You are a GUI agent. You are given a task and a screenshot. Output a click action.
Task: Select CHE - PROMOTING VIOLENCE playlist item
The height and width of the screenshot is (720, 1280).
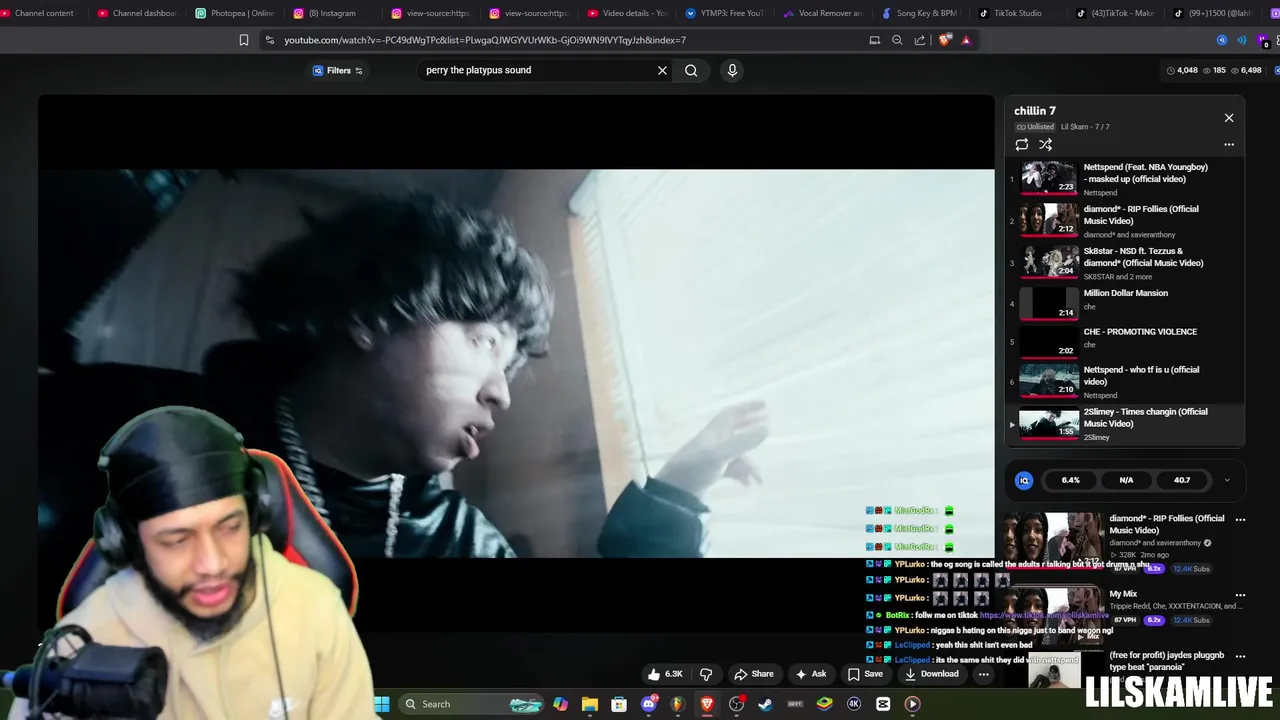click(x=1125, y=340)
